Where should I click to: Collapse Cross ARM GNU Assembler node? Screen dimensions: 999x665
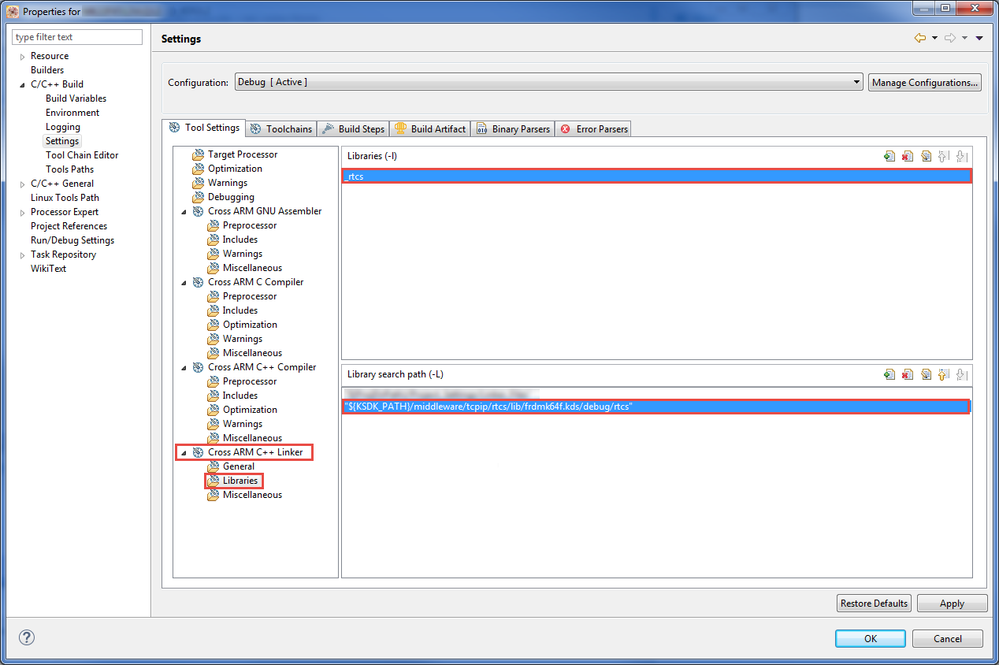184,211
